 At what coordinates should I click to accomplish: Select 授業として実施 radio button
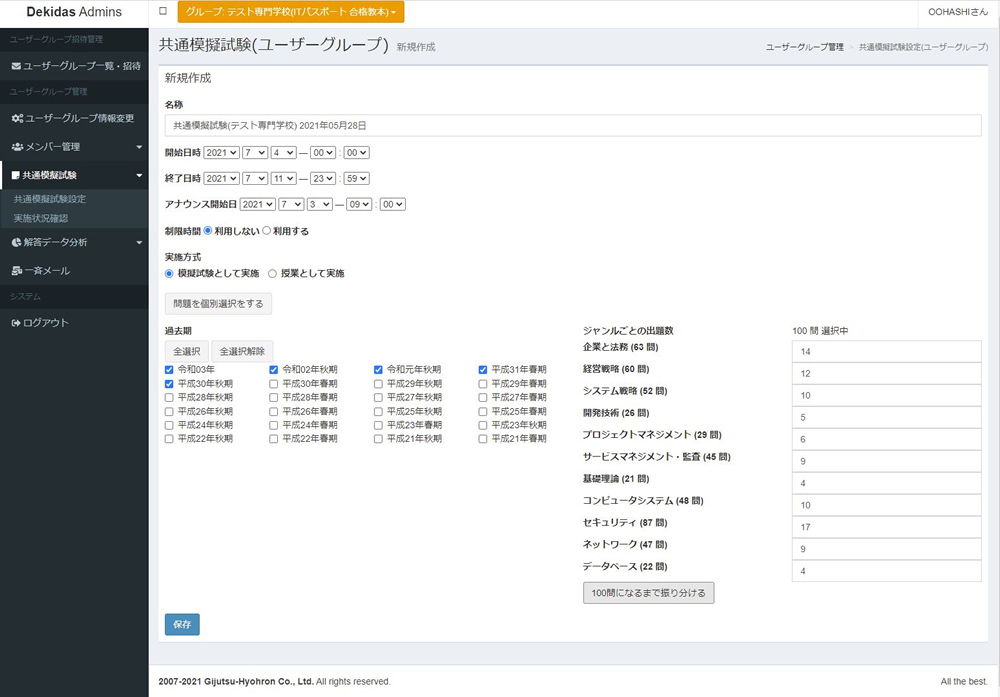(272, 274)
